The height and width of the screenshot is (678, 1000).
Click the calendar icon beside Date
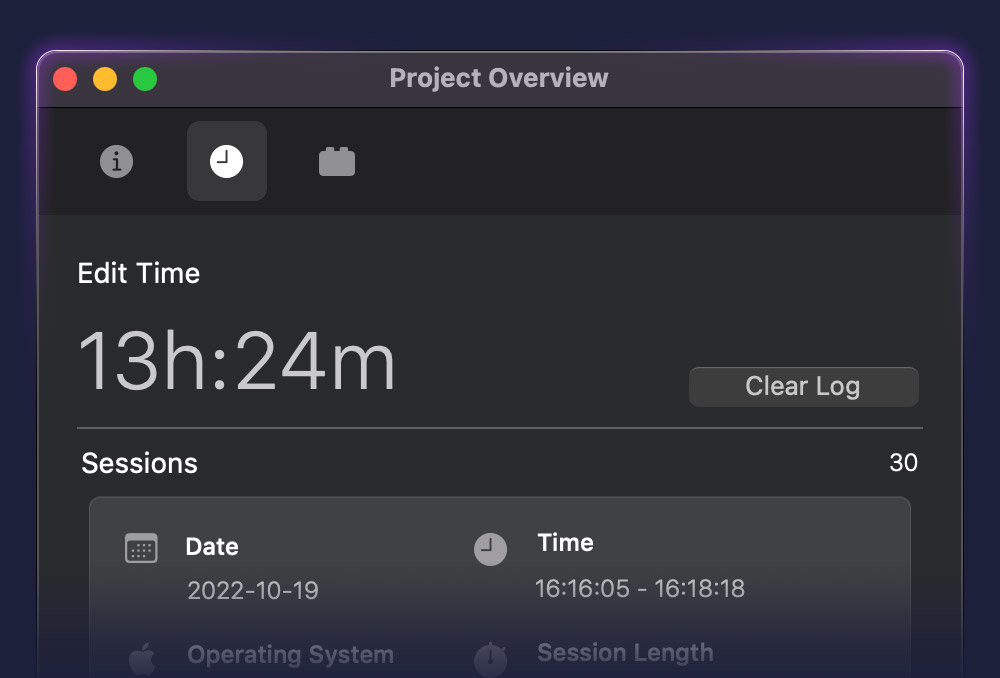tap(142, 548)
